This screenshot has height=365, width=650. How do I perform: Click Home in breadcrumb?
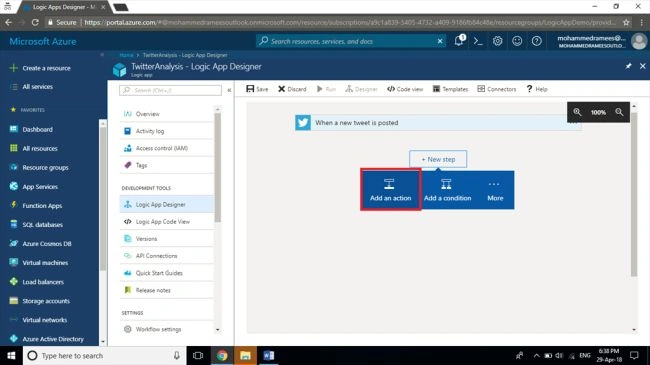[x=126, y=55]
